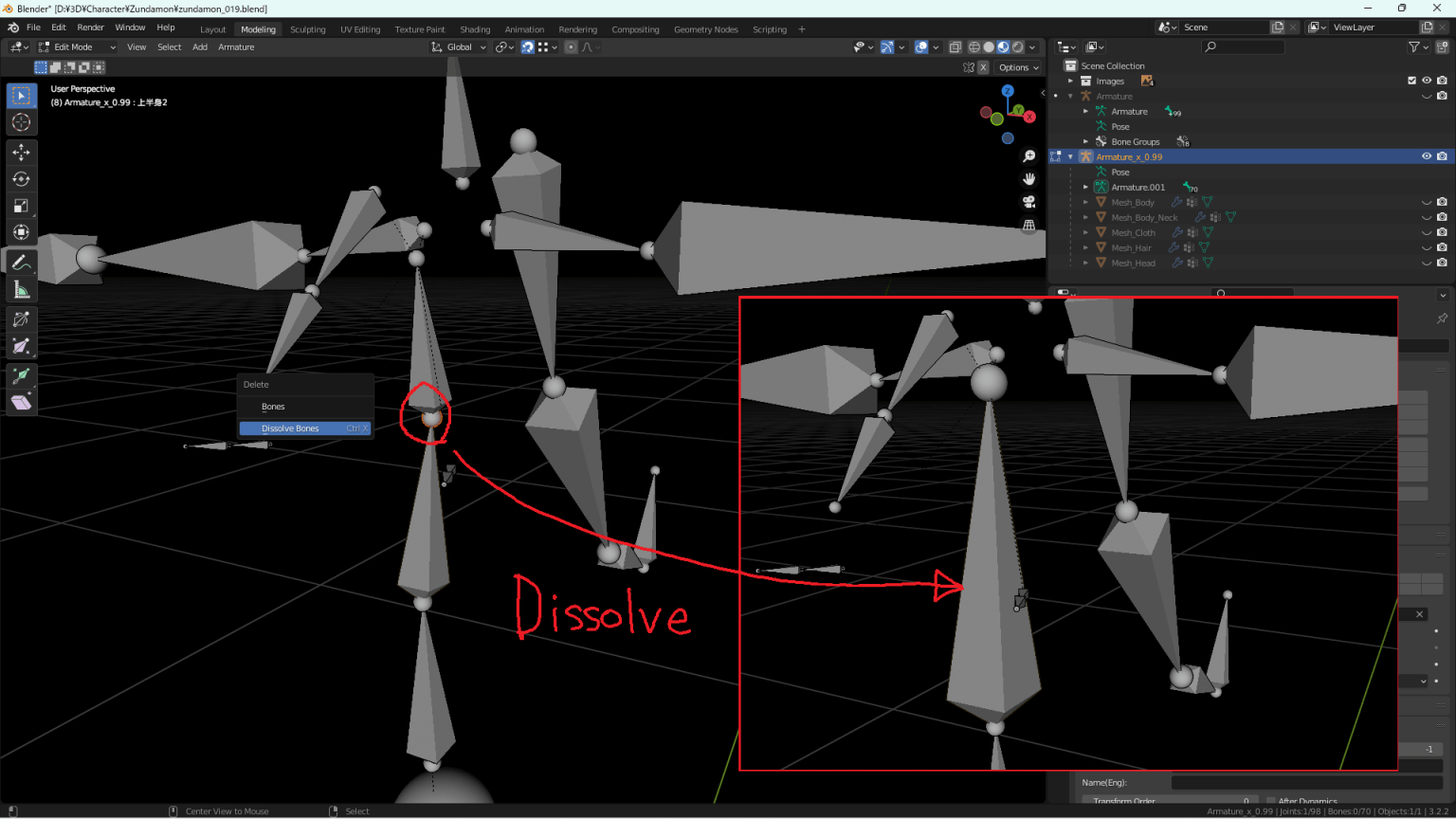Disable camera render visibility for Mesh_Head
Image resolution: width=1456 pixels, height=819 pixels.
click(x=1442, y=263)
